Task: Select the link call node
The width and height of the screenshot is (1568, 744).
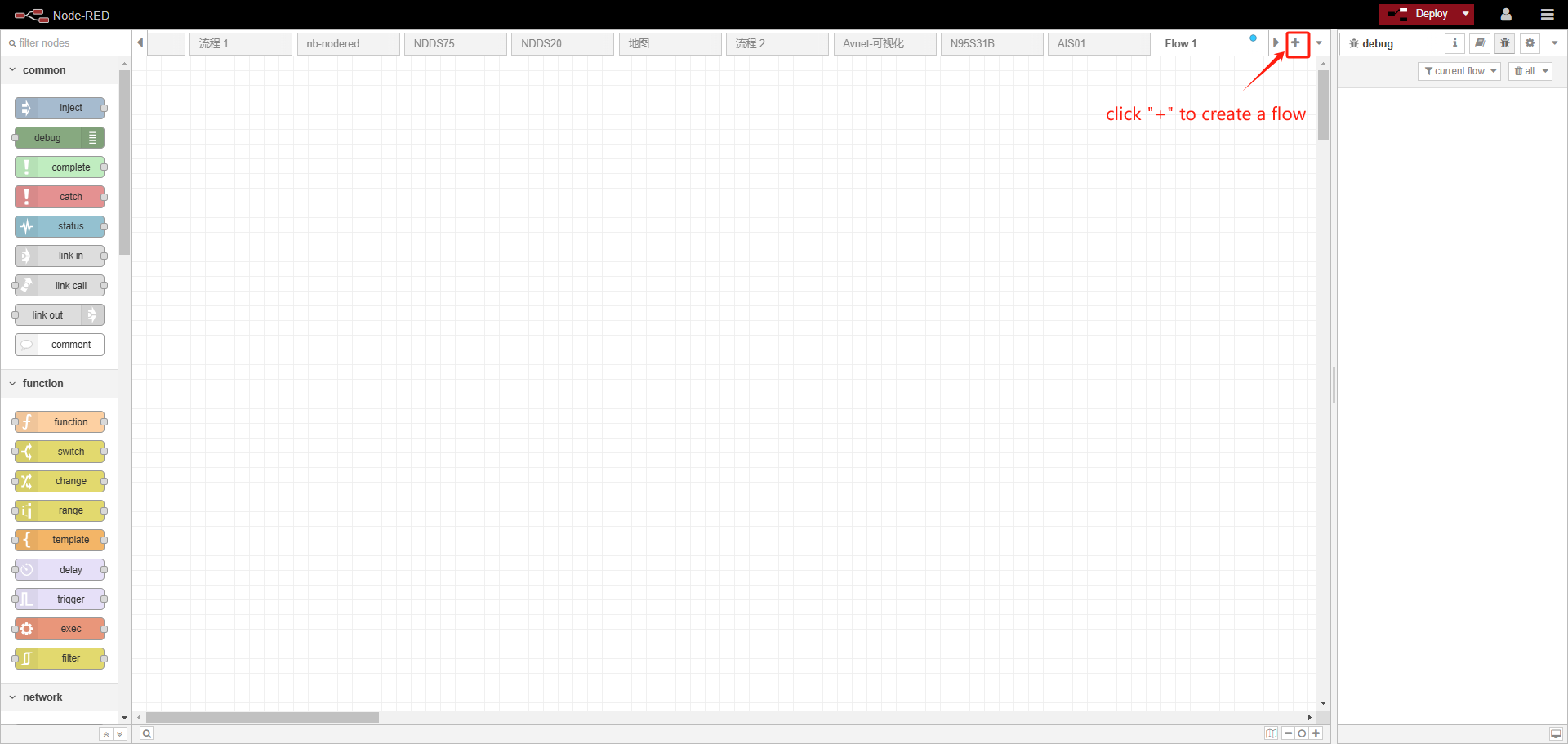Action: point(60,286)
